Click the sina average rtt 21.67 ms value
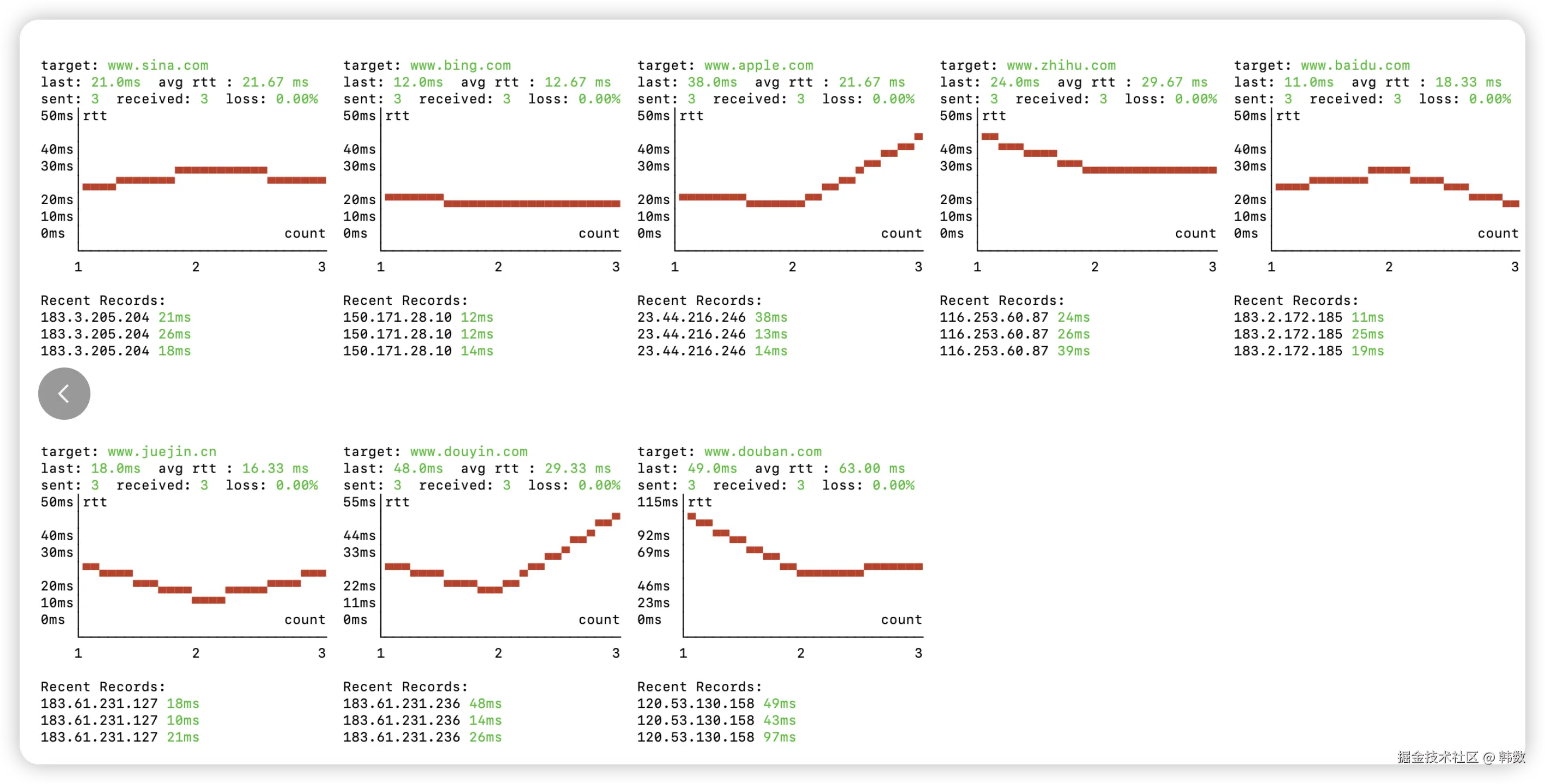The image size is (1545, 784). [x=275, y=82]
